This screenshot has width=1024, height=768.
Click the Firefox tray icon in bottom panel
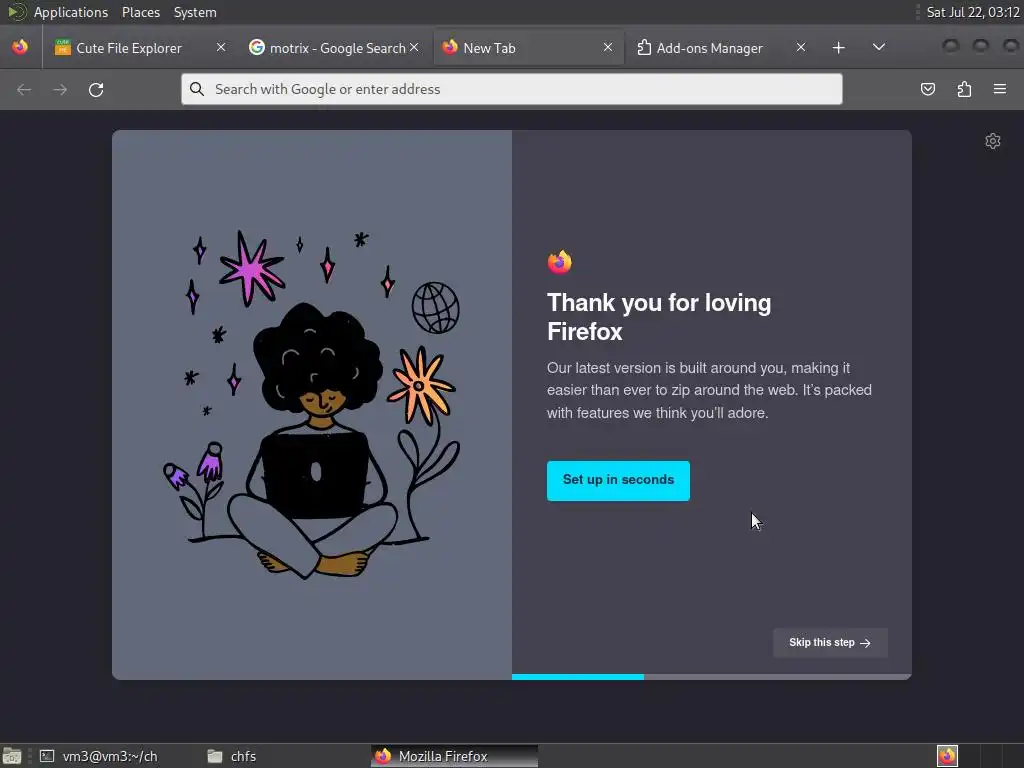click(x=947, y=756)
